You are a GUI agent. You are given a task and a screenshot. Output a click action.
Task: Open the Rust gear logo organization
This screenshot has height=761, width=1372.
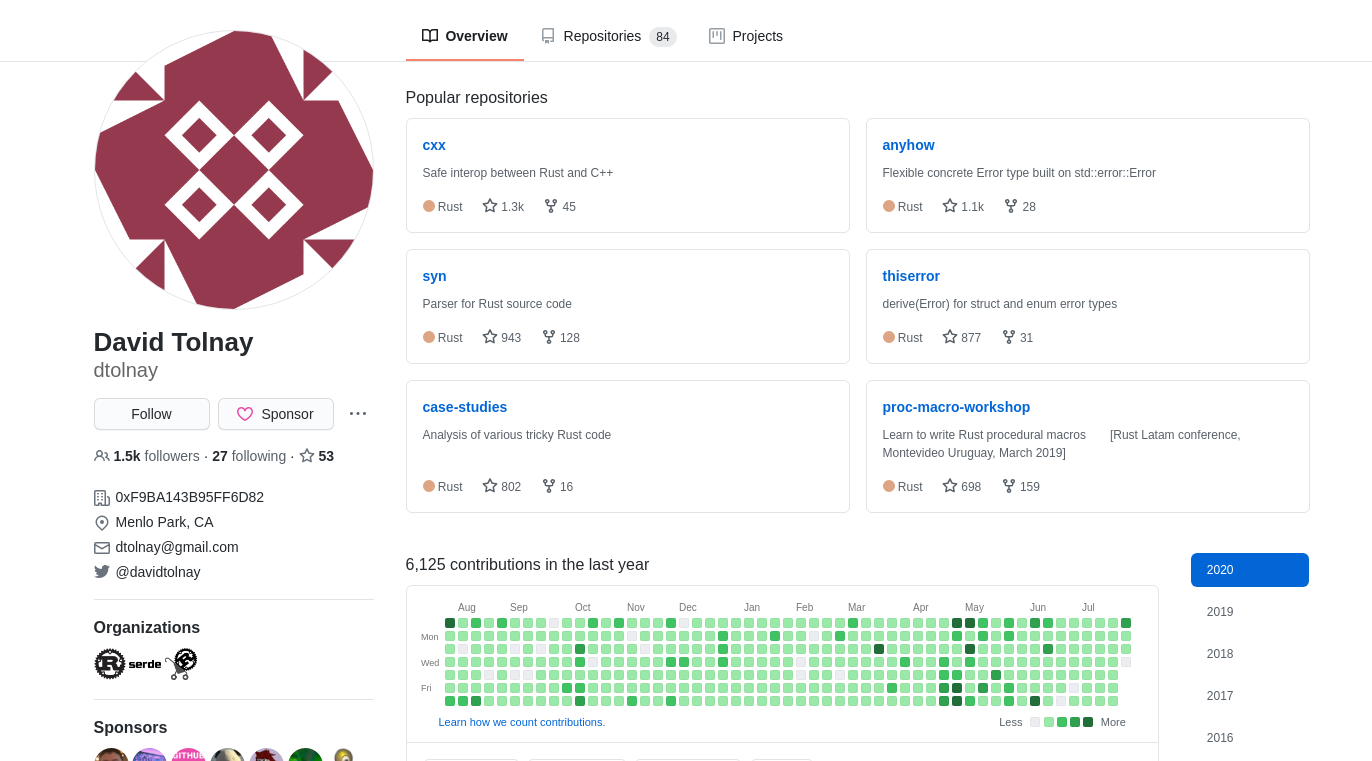[x=110, y=664]
